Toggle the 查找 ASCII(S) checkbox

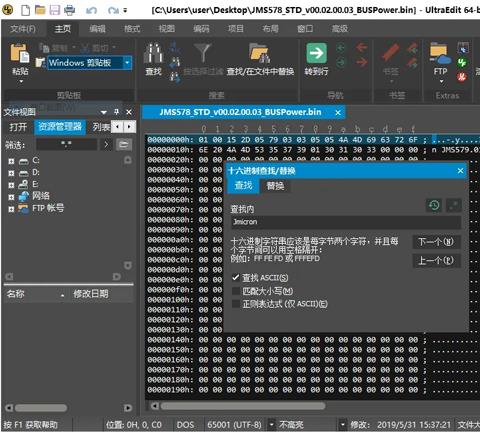click(236, 278)
